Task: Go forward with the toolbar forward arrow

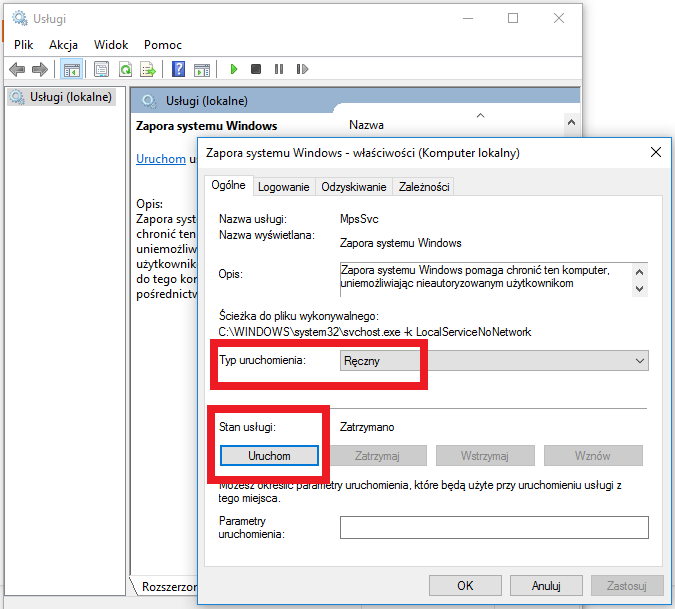Action: click(x=40, y=69)
